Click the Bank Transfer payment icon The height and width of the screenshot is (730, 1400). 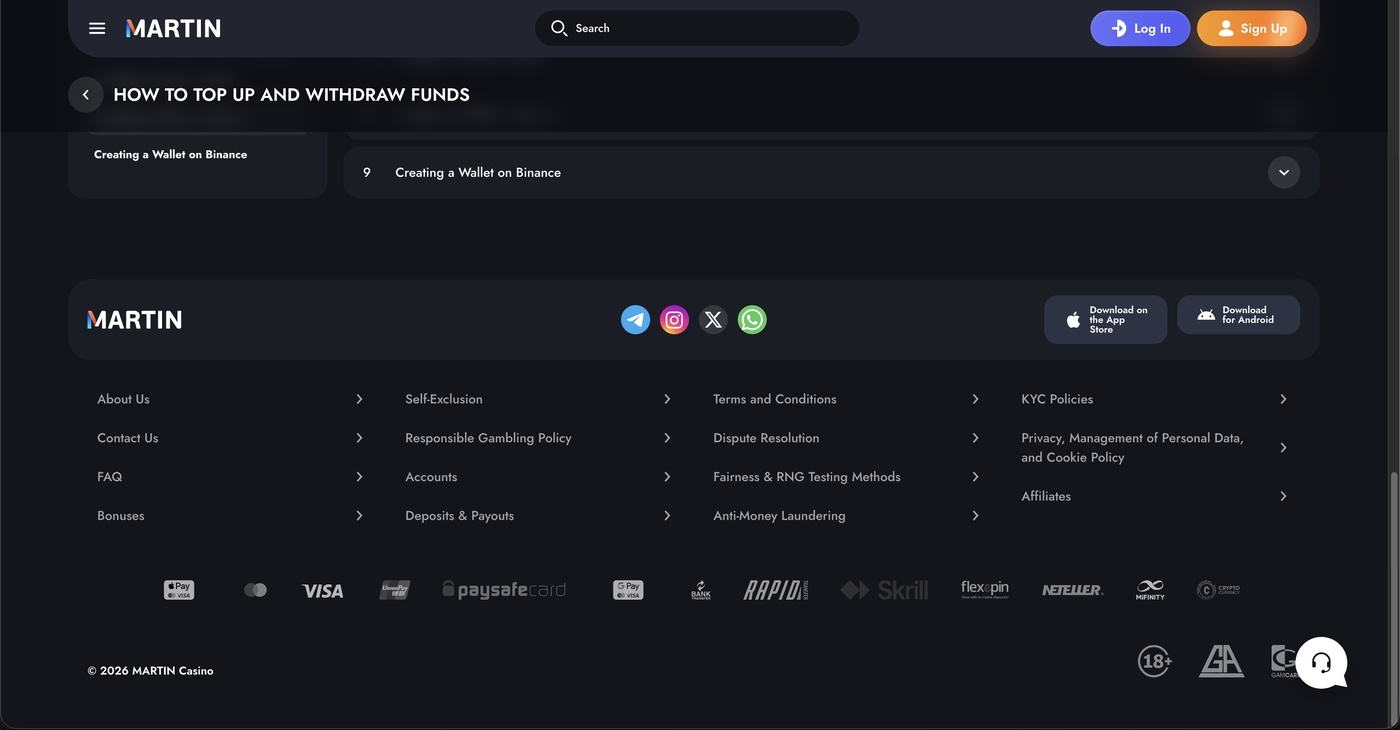click(701, 590)
